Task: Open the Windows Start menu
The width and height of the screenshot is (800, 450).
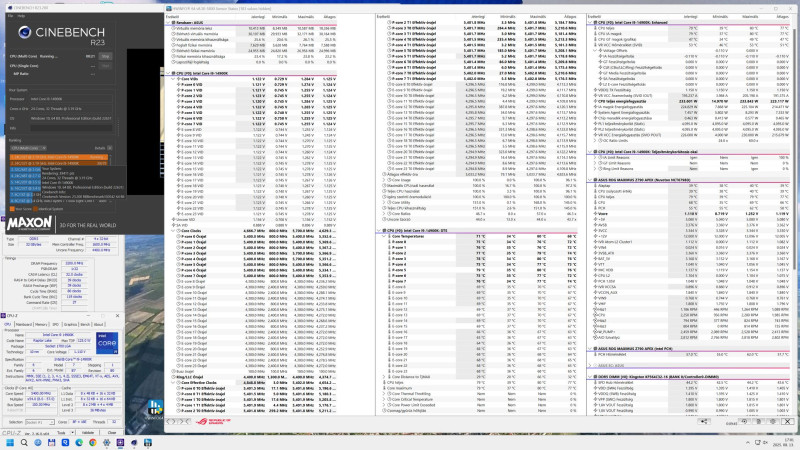Action: click(10, 443)
